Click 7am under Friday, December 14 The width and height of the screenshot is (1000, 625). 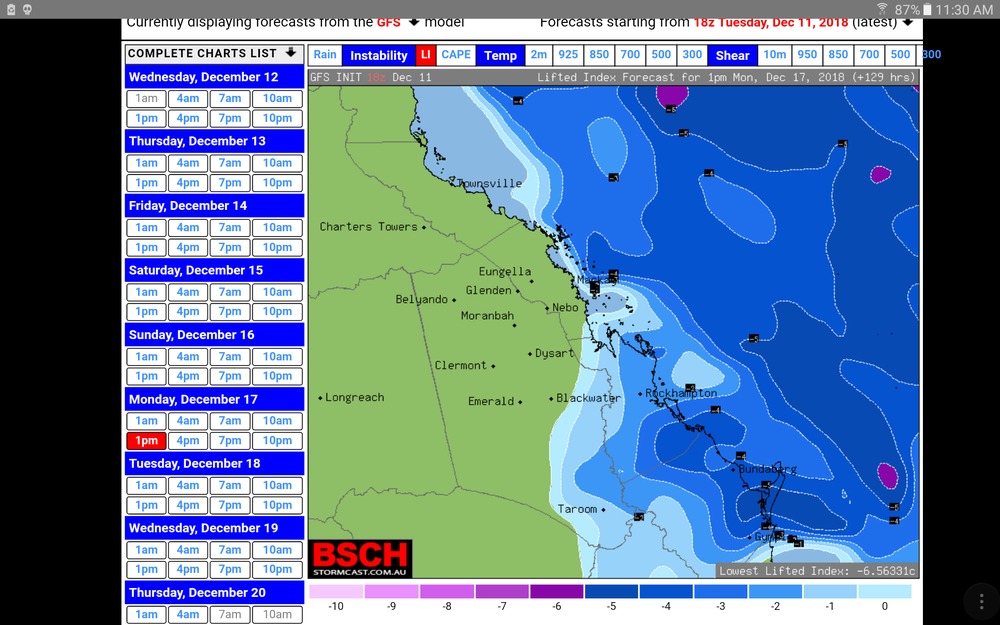tap(230, 227)
